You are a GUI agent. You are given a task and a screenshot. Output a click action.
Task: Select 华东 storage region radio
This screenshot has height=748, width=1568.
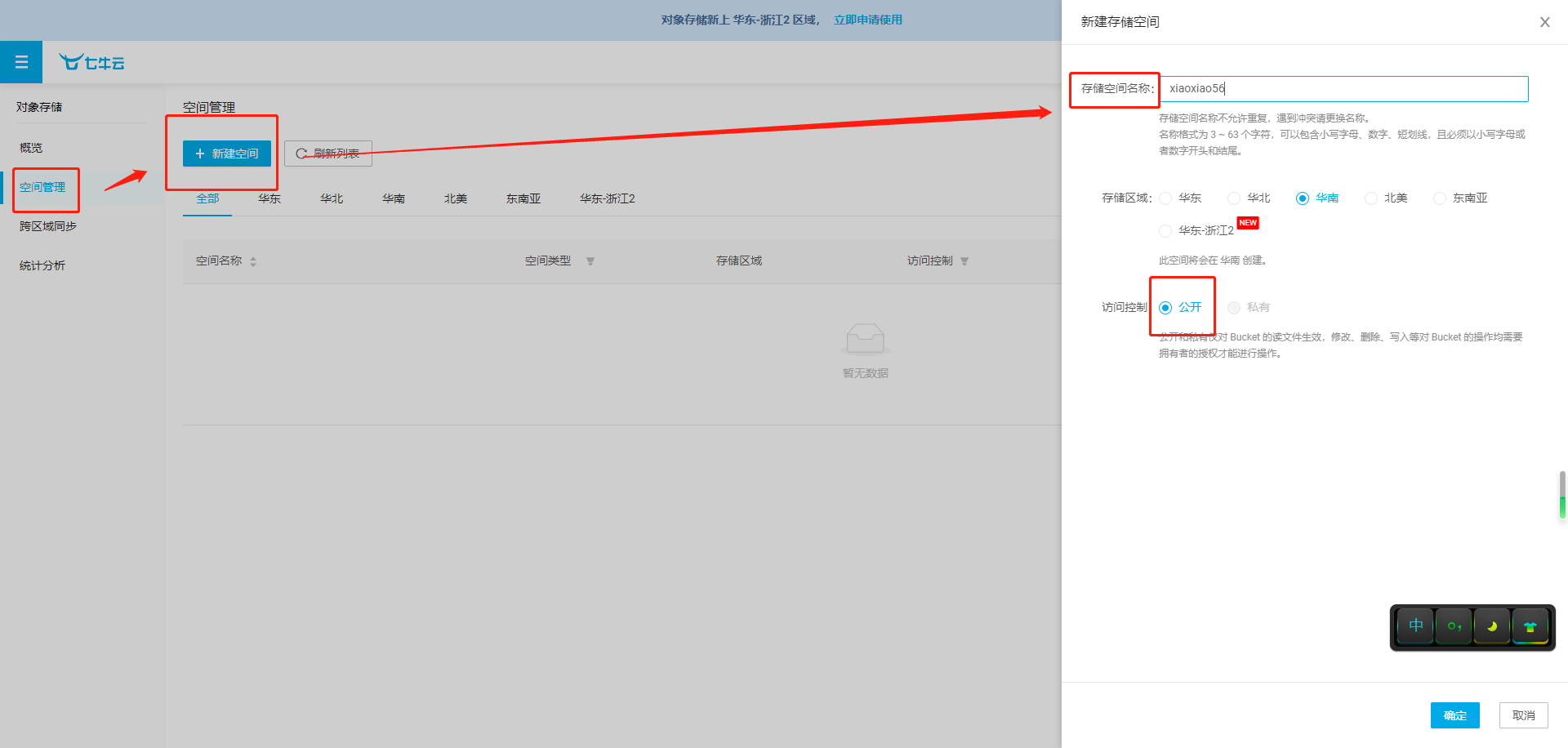click(1165, 198)
